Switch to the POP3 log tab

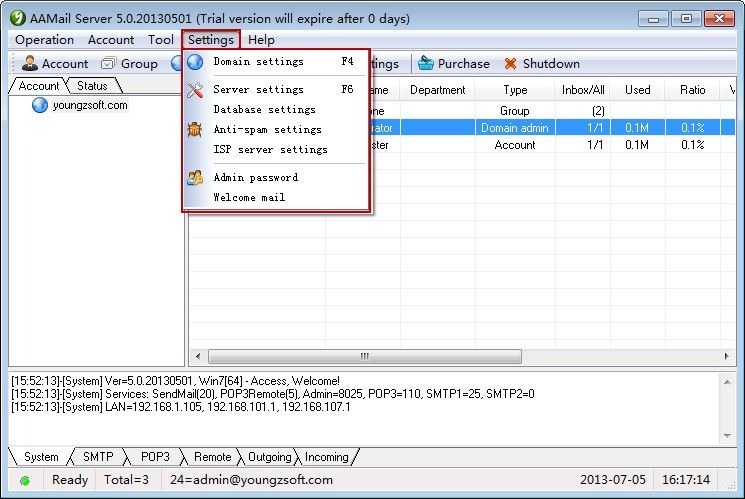[155, 457]
